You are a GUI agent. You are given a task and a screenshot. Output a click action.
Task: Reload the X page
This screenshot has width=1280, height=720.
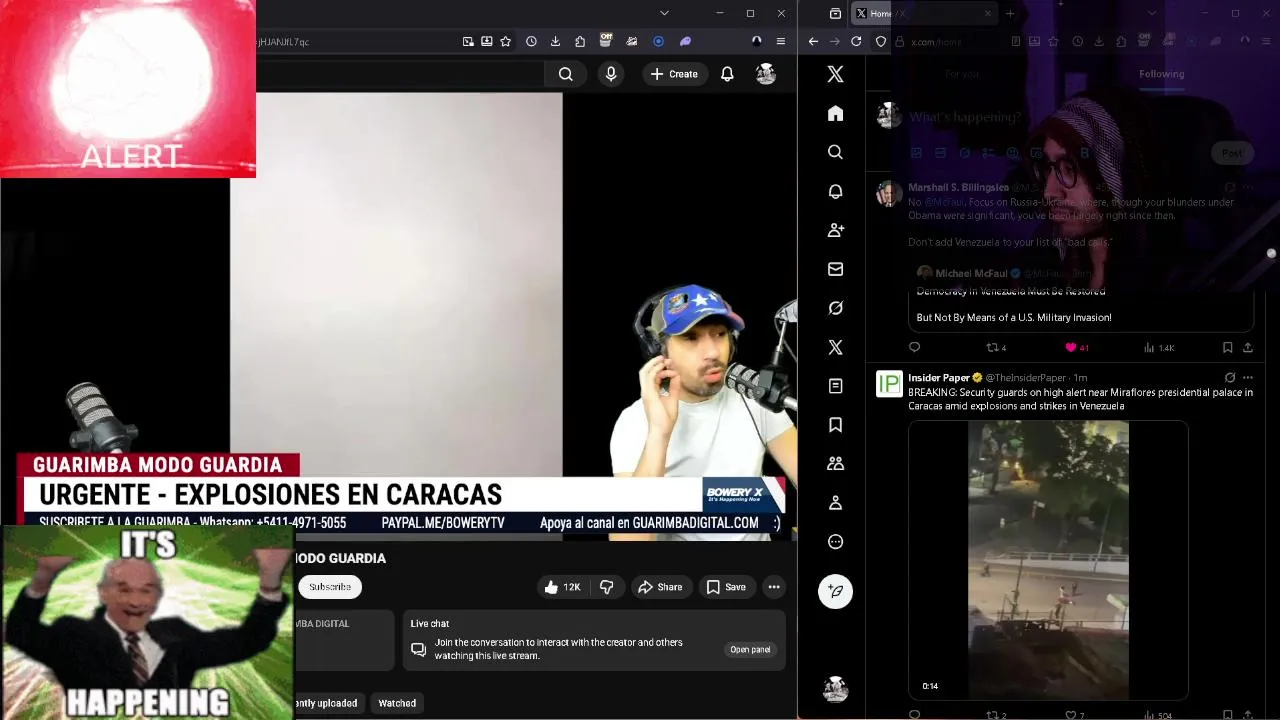click(x=856, y=41)
